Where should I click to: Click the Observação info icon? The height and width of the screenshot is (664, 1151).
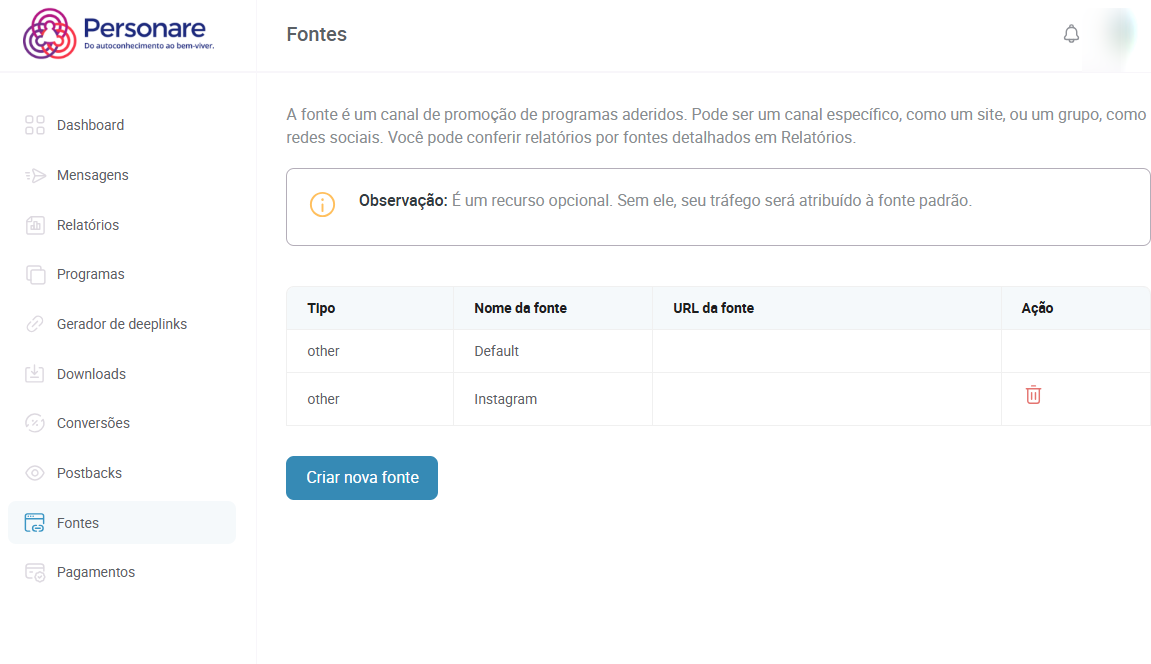pyautogui.click(x=322, y=204)
